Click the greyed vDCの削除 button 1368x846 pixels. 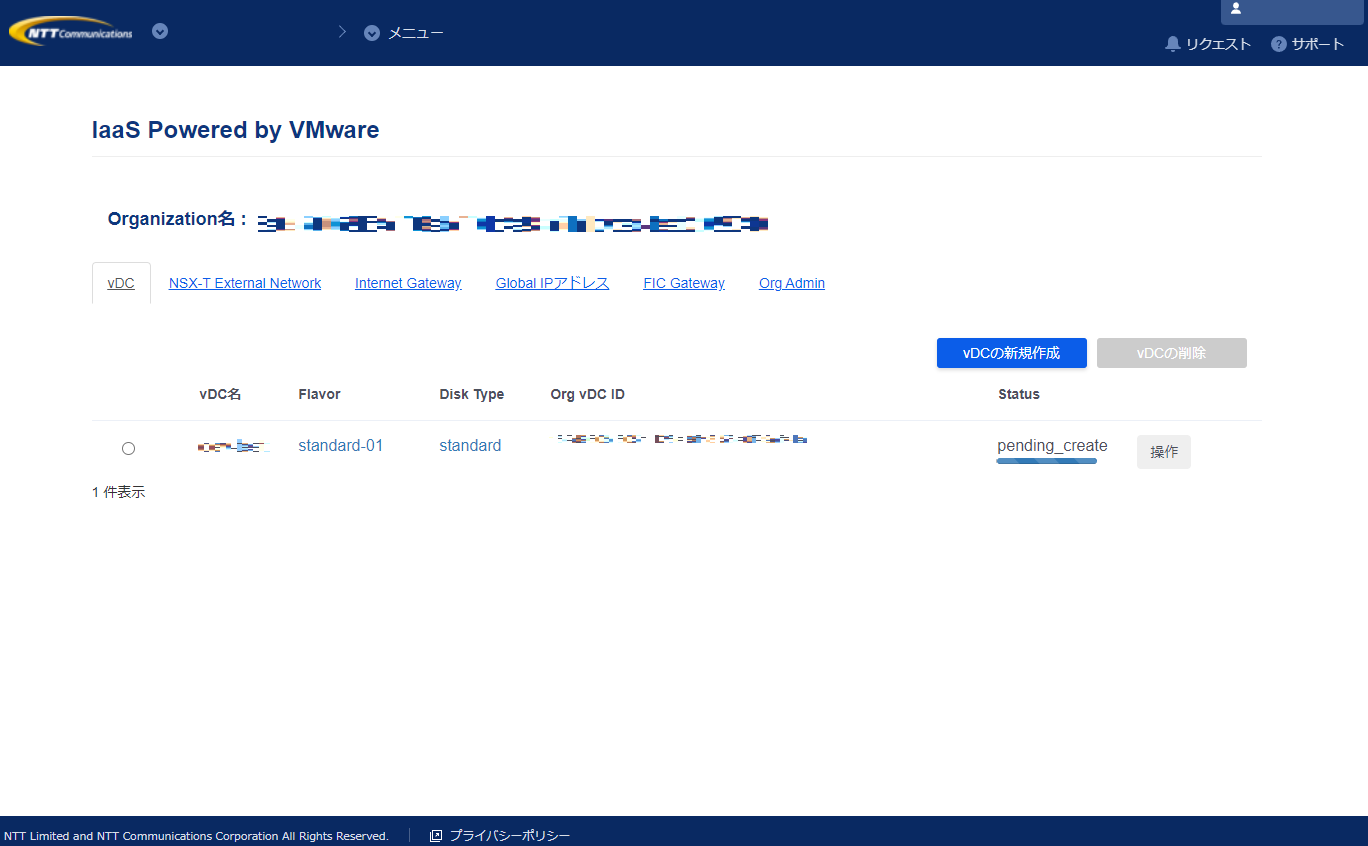point(1172,353)
